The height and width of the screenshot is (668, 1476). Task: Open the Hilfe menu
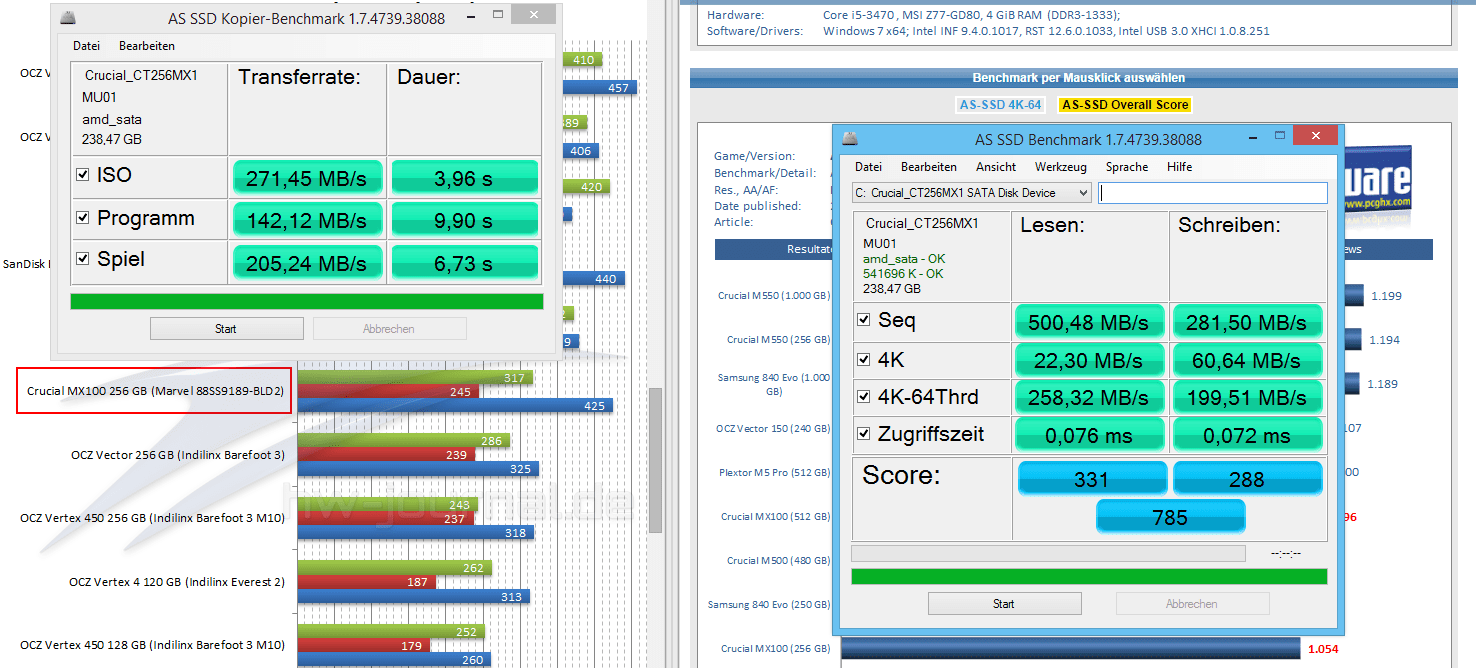pyautogui.click(x=1180, y=167)
